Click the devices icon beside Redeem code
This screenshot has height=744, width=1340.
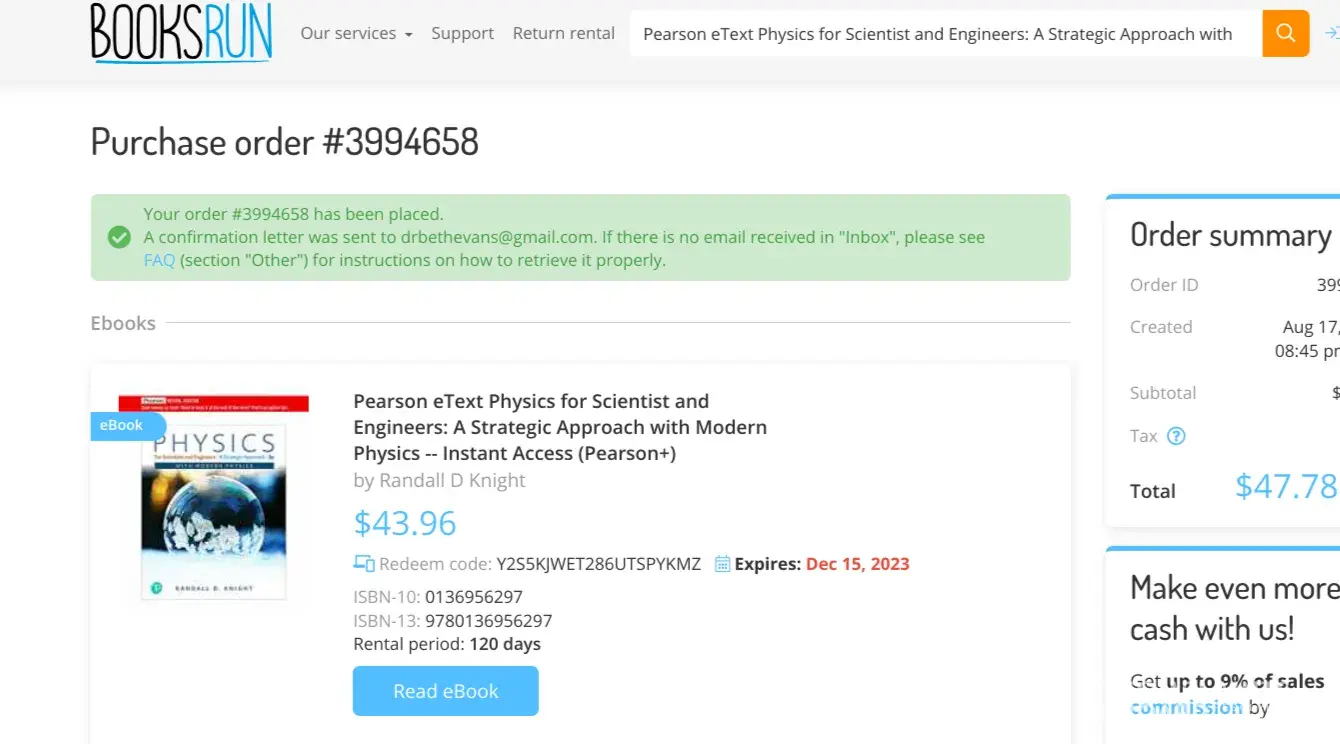coord(364,564)
